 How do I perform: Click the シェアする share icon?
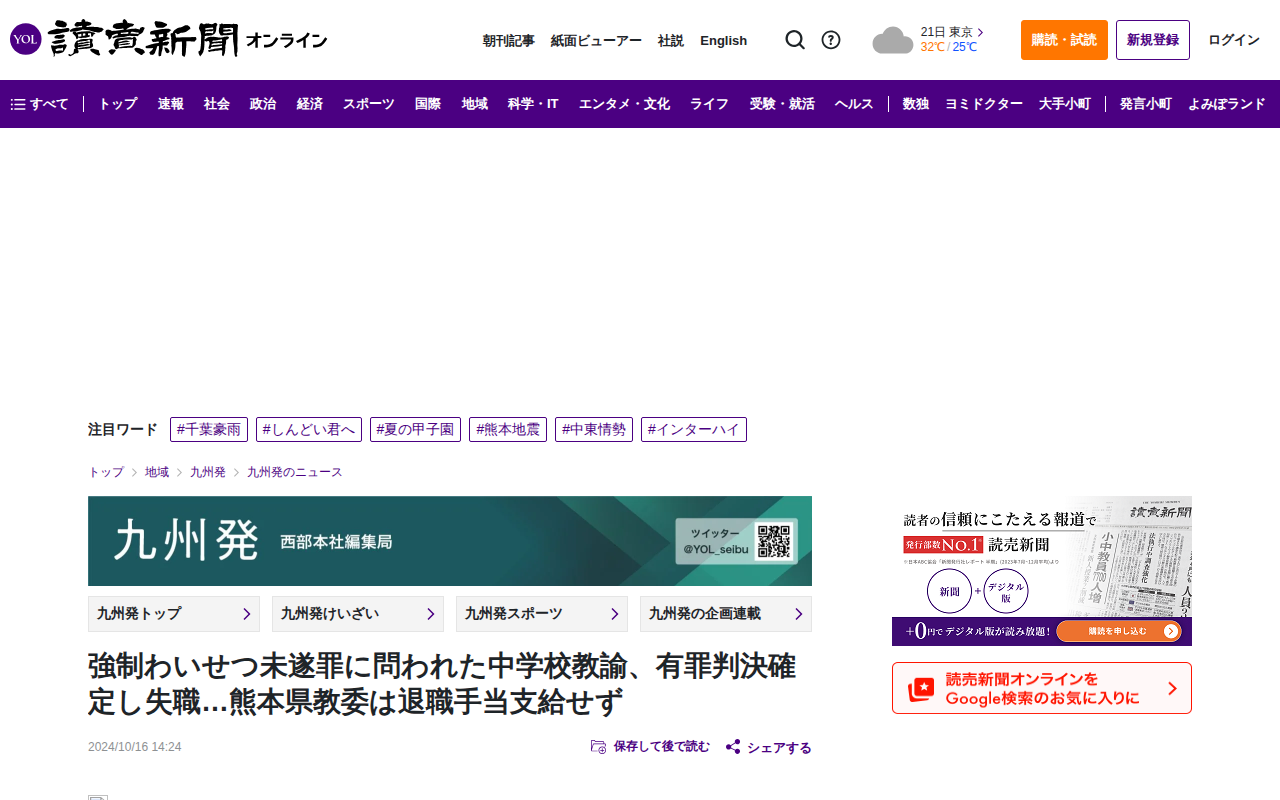pos(733,747)
